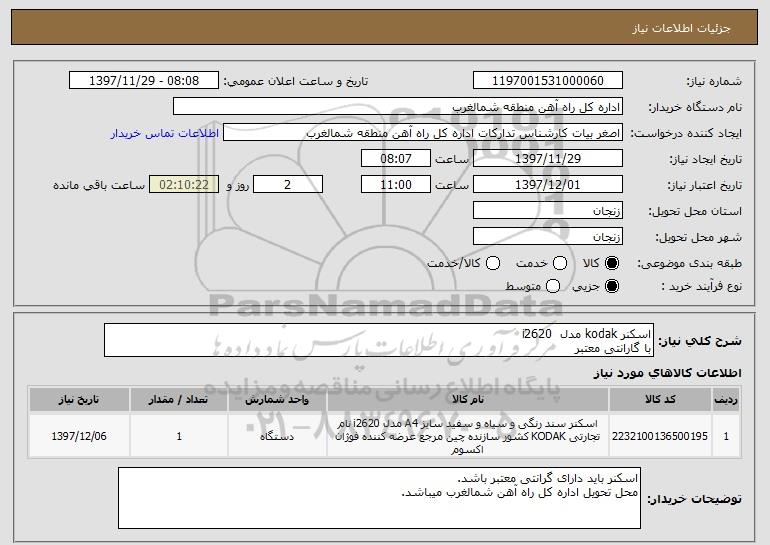Click the remaining time countdown 02:10:22
The width and height of the screenshot is (770, 545).
pos(184,185)
